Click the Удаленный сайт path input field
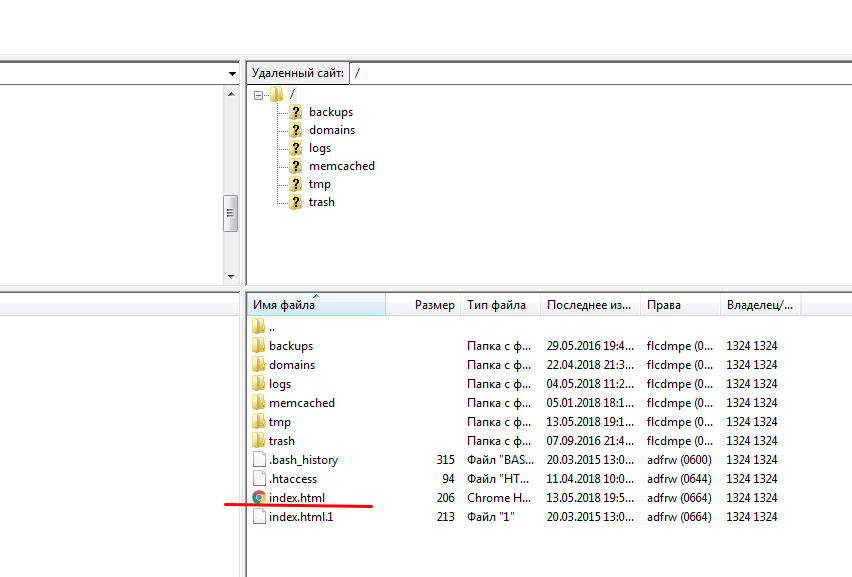 point(600,73)
